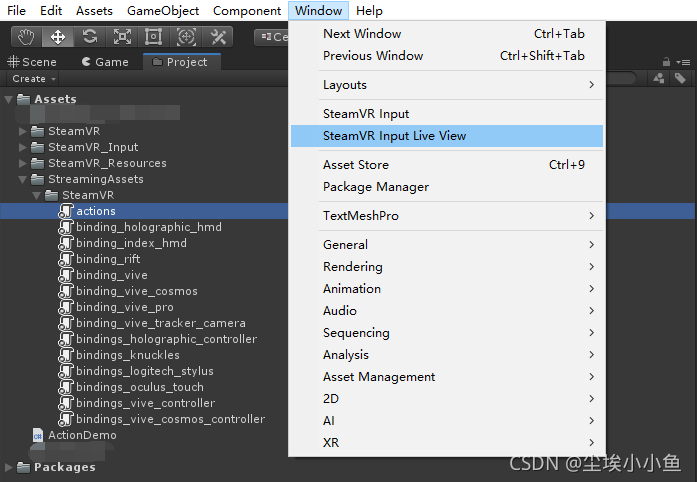Select binding_vive_tracker_camera file
The height and width of the screenshot is (482, 697).
pos(152,323)
